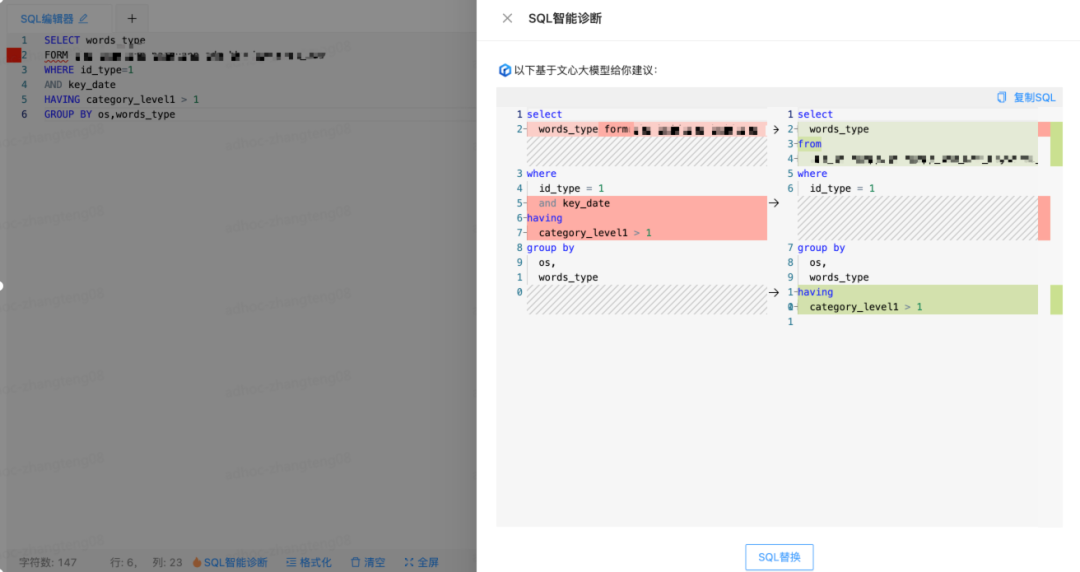Click the red marker in diff overview ruler middle
This screenshot has width=1080, height=572.
point(1044,218)
